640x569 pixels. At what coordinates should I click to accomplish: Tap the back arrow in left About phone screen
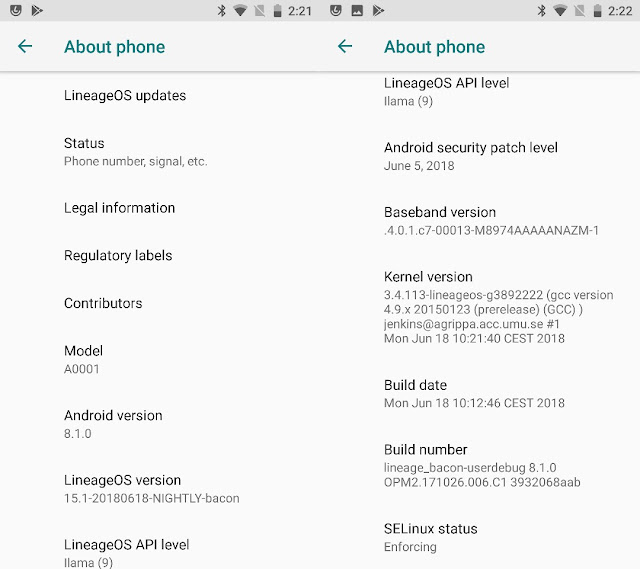point(25,46)
